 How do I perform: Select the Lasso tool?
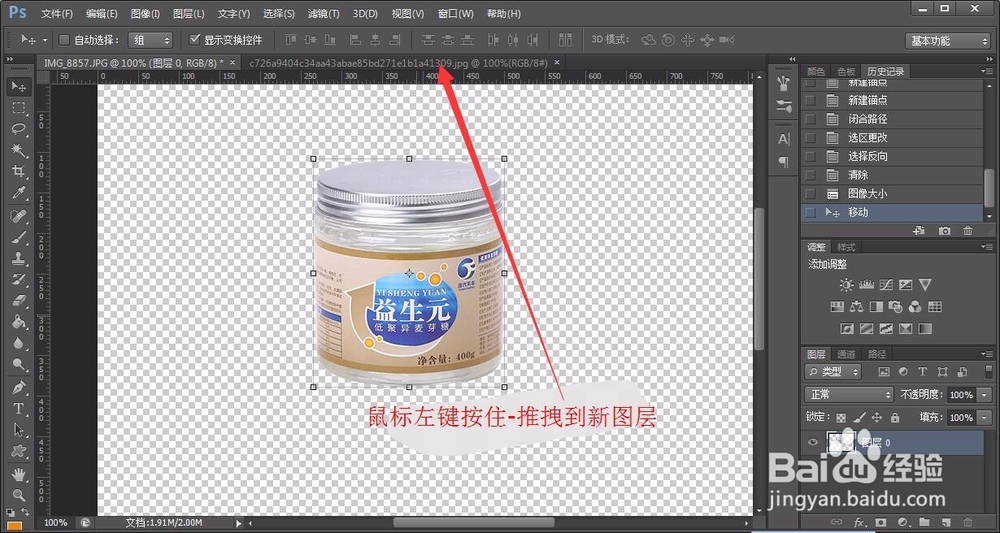(18, 128)
